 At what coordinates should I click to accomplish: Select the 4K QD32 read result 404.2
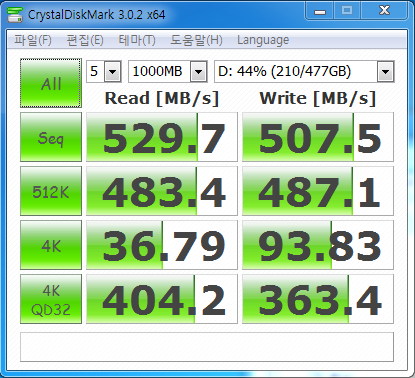162,299
